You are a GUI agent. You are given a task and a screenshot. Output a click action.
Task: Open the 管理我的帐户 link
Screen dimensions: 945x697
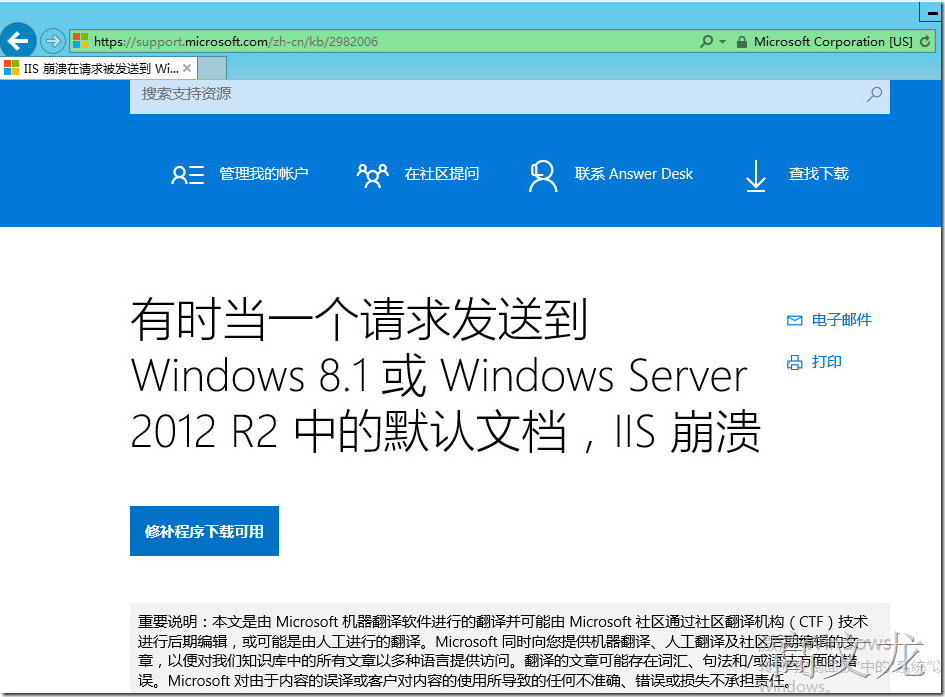[263, 173]
